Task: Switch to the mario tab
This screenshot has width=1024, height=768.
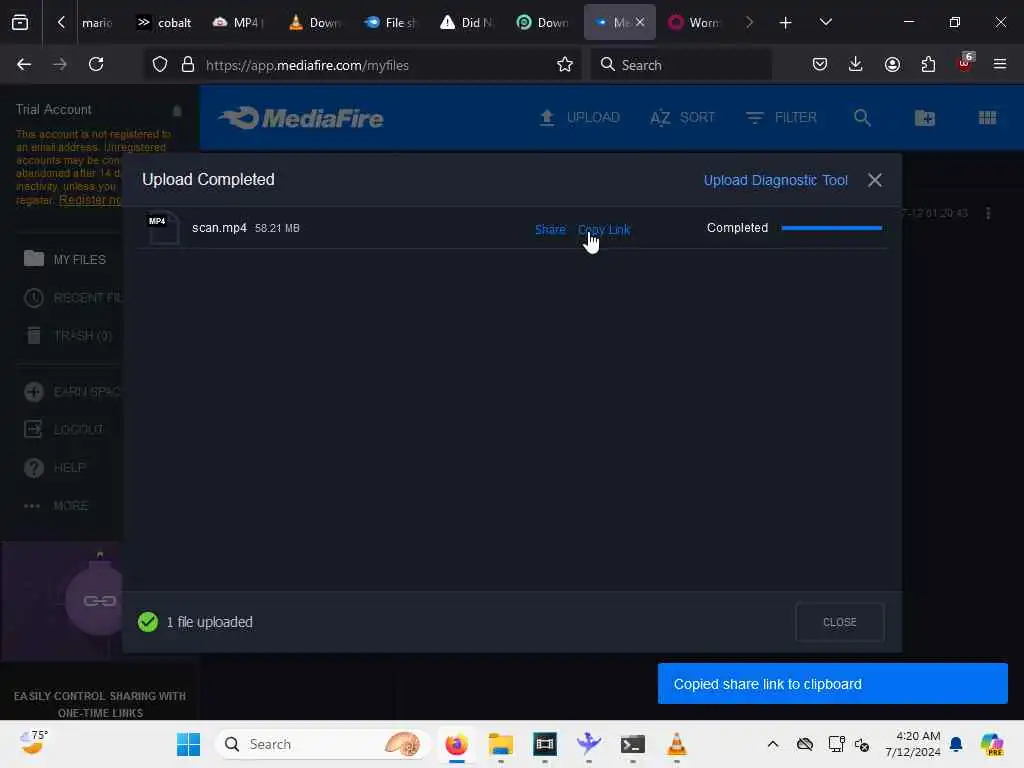Action: pyautogui.click(x=97, y=23)
